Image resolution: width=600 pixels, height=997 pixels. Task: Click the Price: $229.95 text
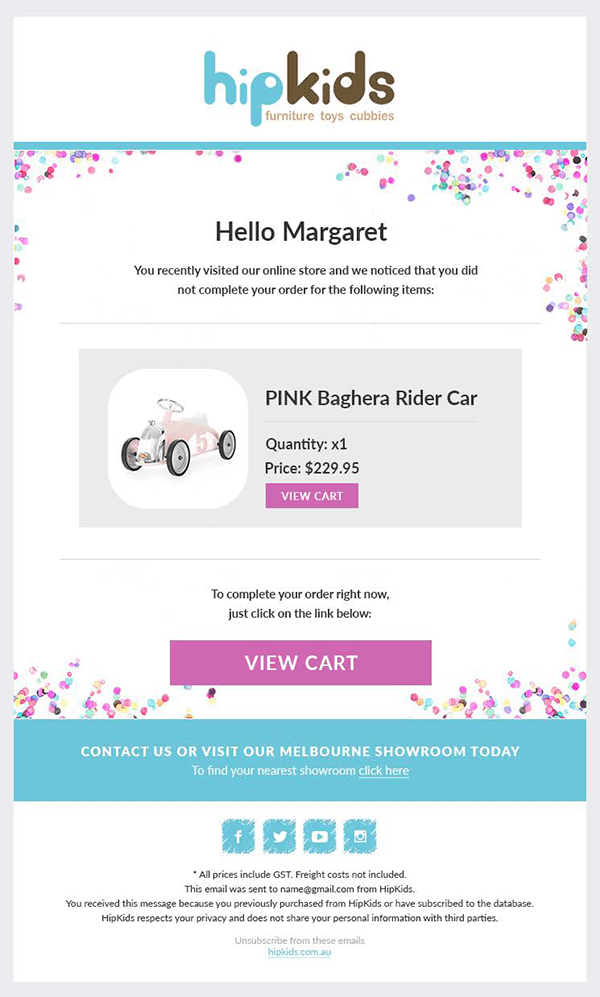[x=312, y=469]
